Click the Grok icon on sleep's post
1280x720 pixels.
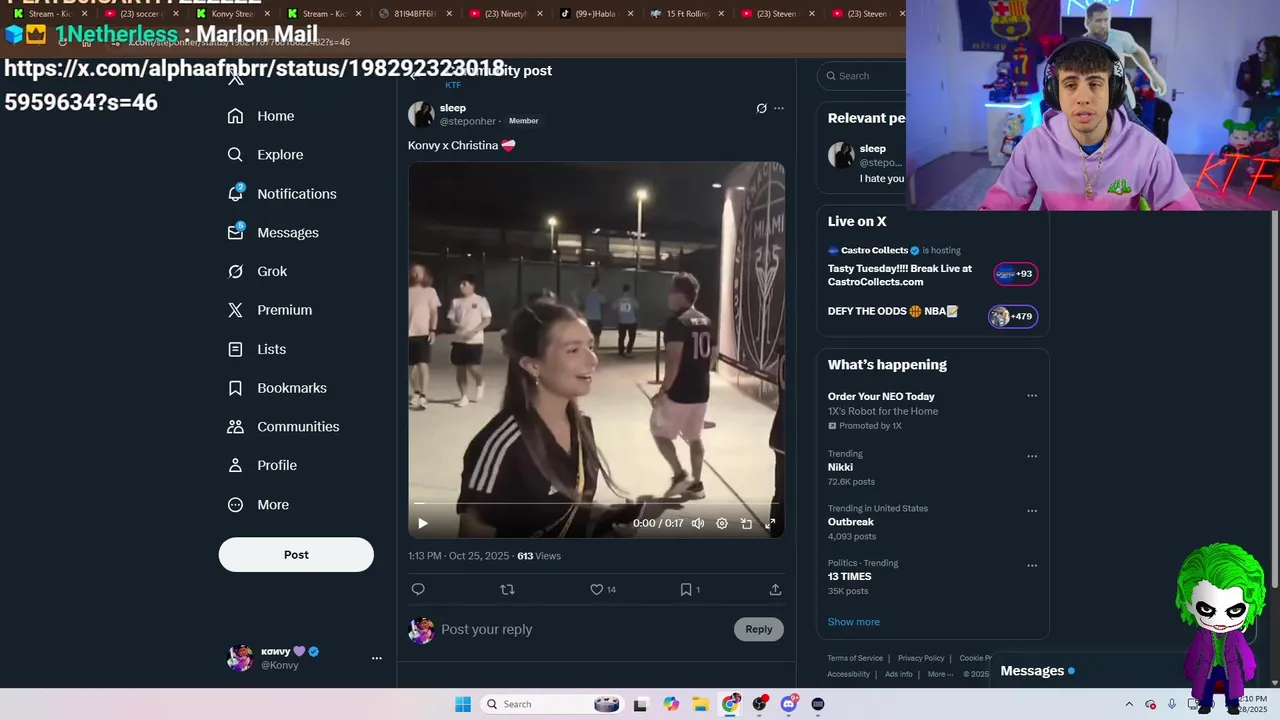pos(761,108)
